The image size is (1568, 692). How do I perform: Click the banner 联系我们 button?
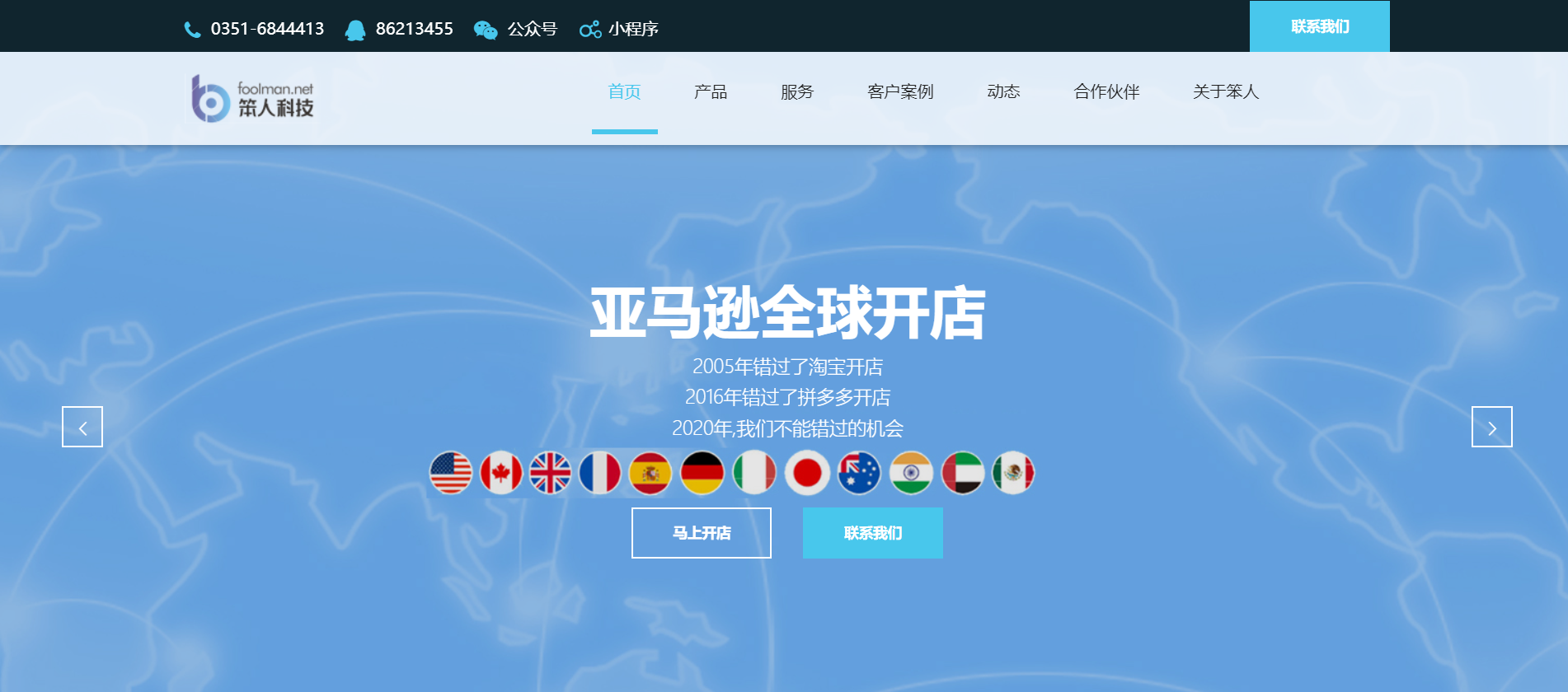pyautogui.click(x=873, y=533)
